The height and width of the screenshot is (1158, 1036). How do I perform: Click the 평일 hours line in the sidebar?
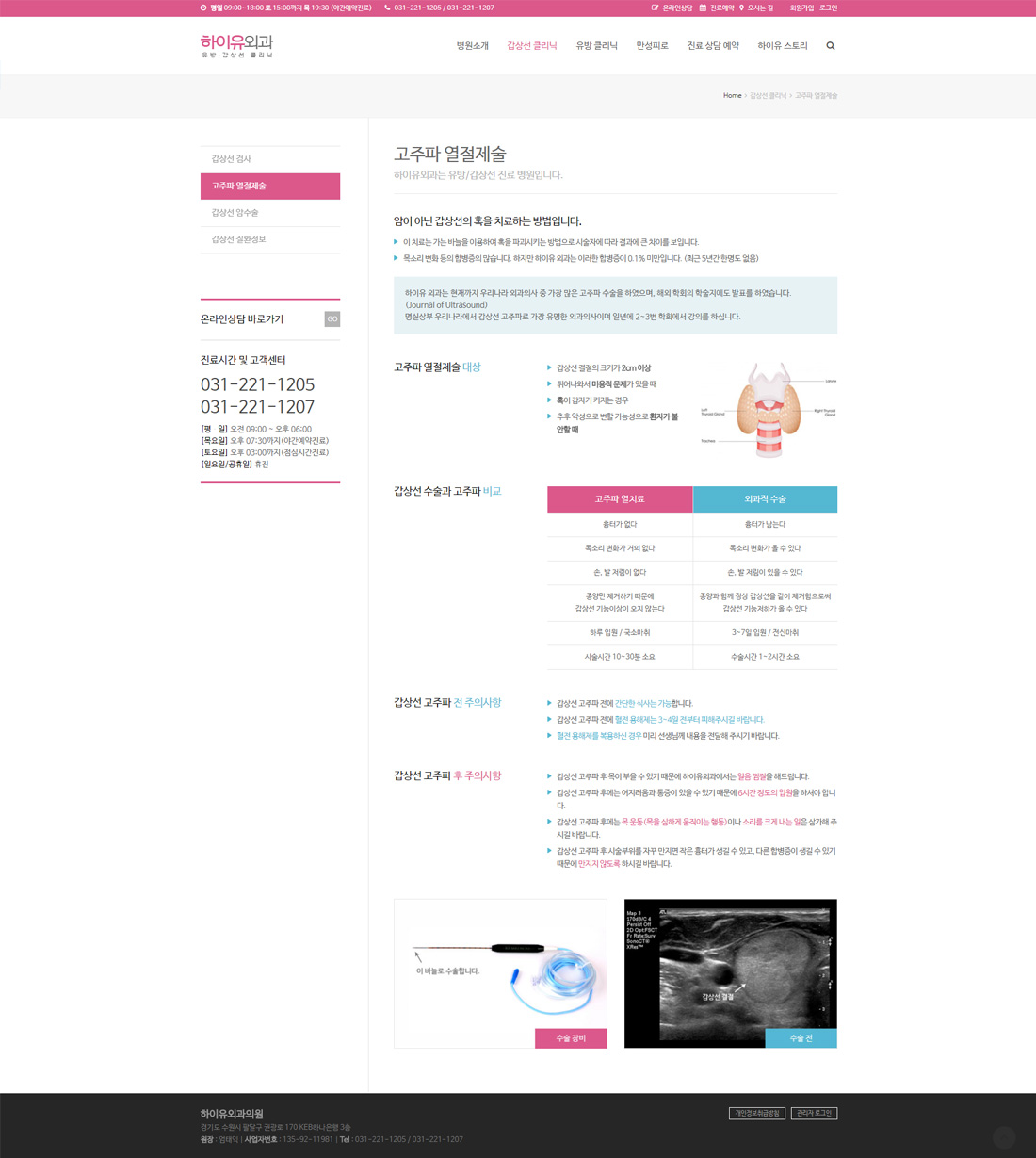pos(256,429)
